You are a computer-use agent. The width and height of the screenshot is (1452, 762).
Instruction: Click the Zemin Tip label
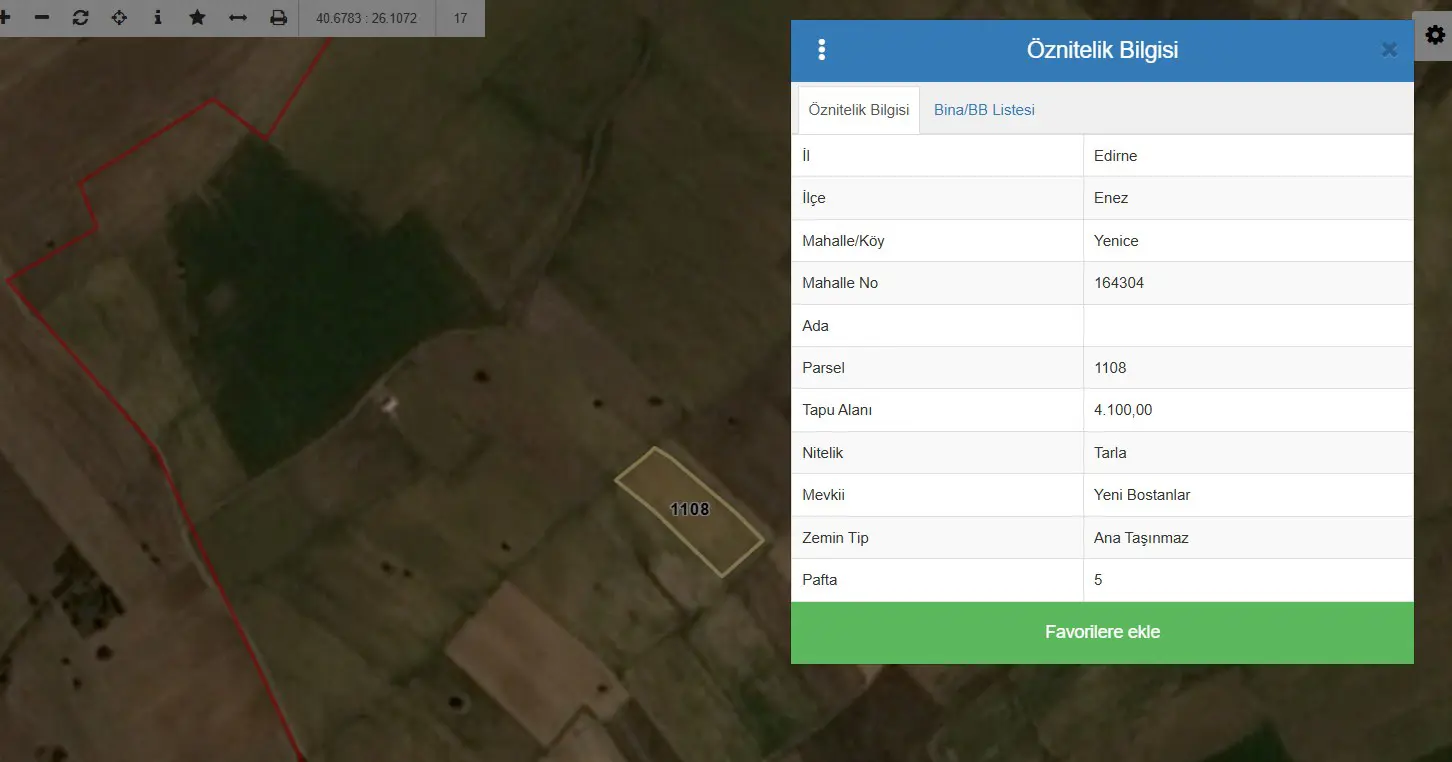[835, 538]
